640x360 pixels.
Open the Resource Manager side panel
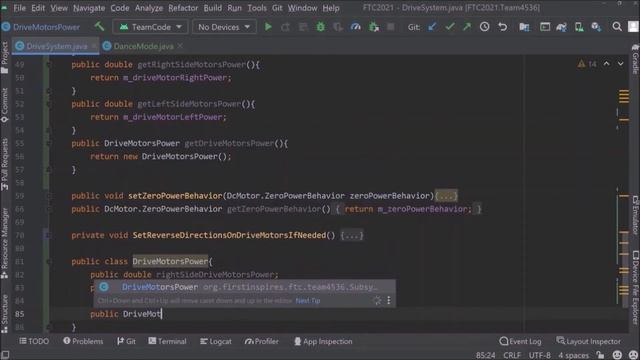(4, 243)
